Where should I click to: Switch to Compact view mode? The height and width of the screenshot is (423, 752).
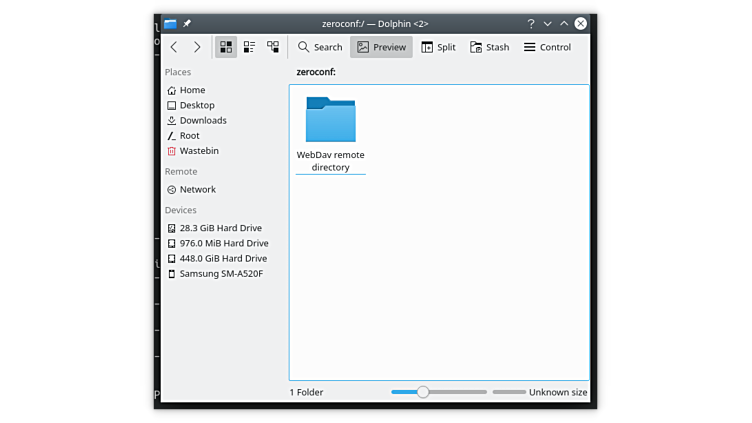click(x=249, y=47)
